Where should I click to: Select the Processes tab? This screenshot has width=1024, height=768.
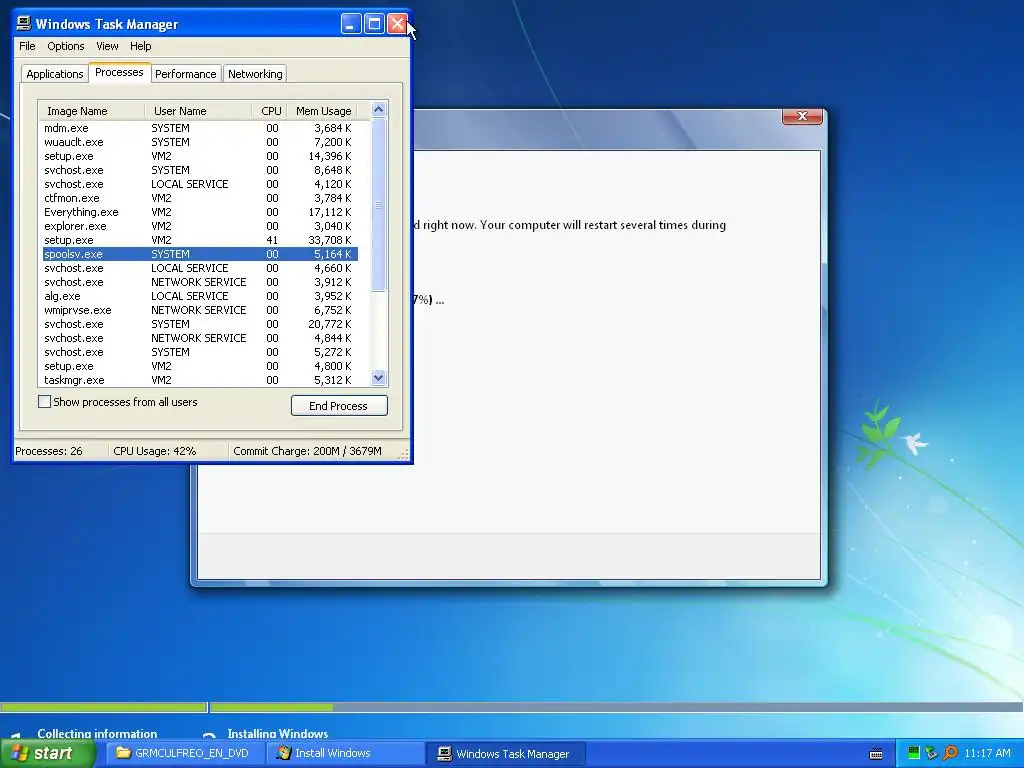[x=119, y=72]
